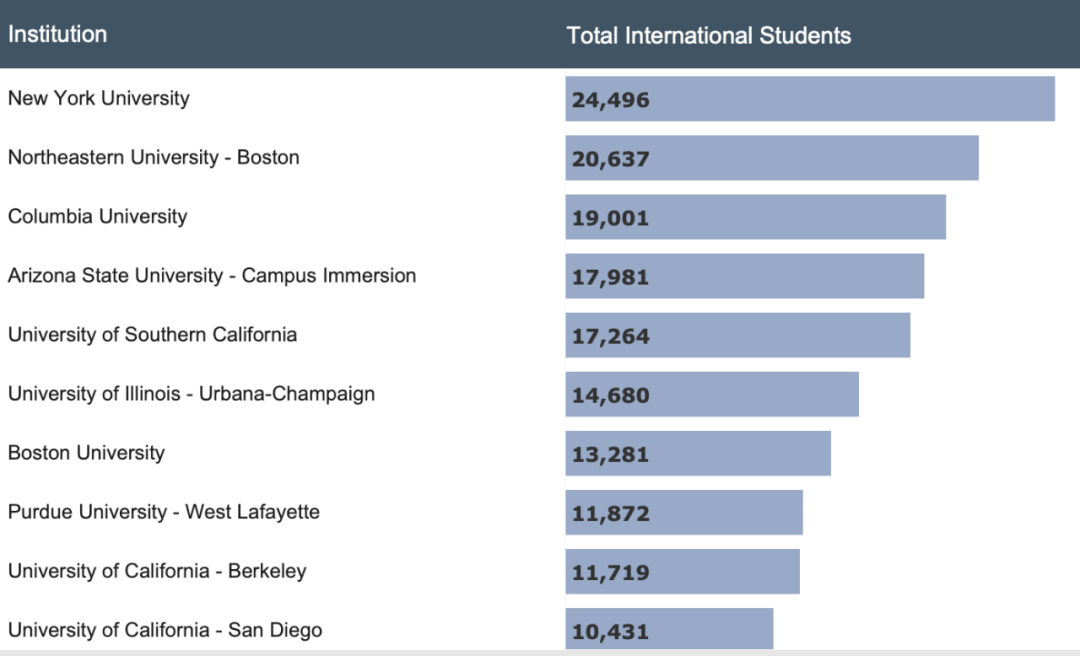The image size is (1080, 656).
Task: Select Arizona State University - Campus Immersion label
Action: tap(211, 276)
